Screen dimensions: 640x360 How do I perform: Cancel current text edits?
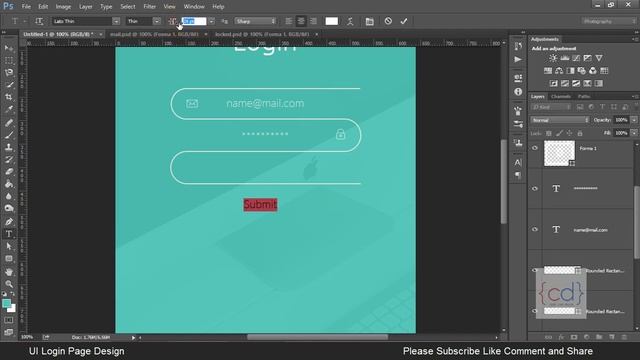point(388,21)
